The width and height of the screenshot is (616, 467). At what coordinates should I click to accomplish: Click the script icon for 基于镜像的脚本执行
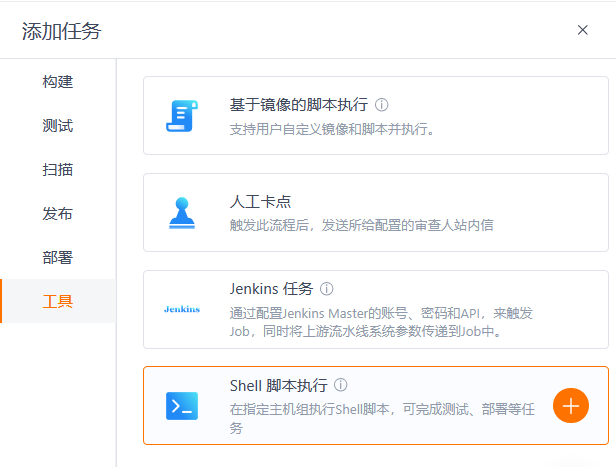tap(181, 116)
